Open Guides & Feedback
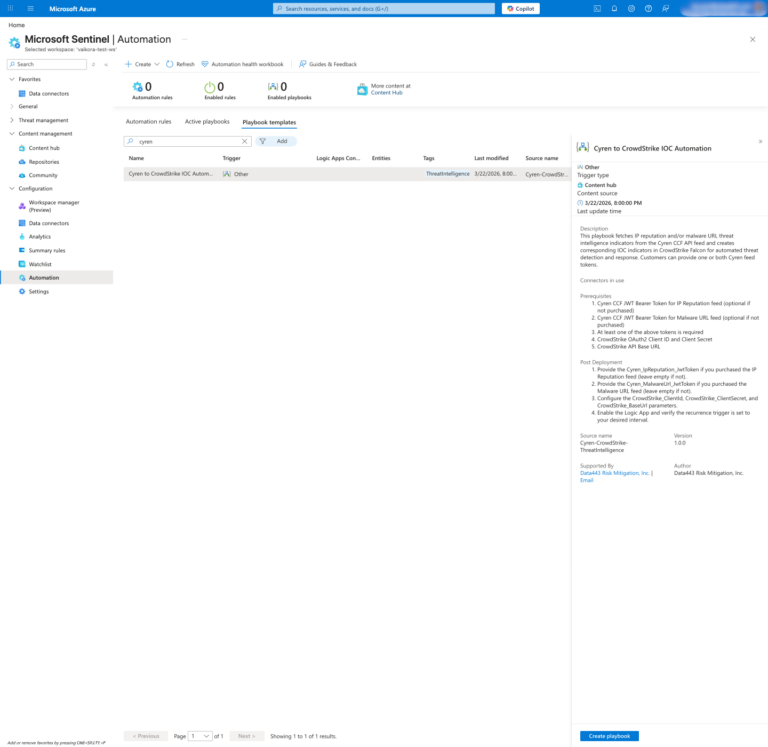This screenshot has height=747, width=768. click(x=328, y=64)
